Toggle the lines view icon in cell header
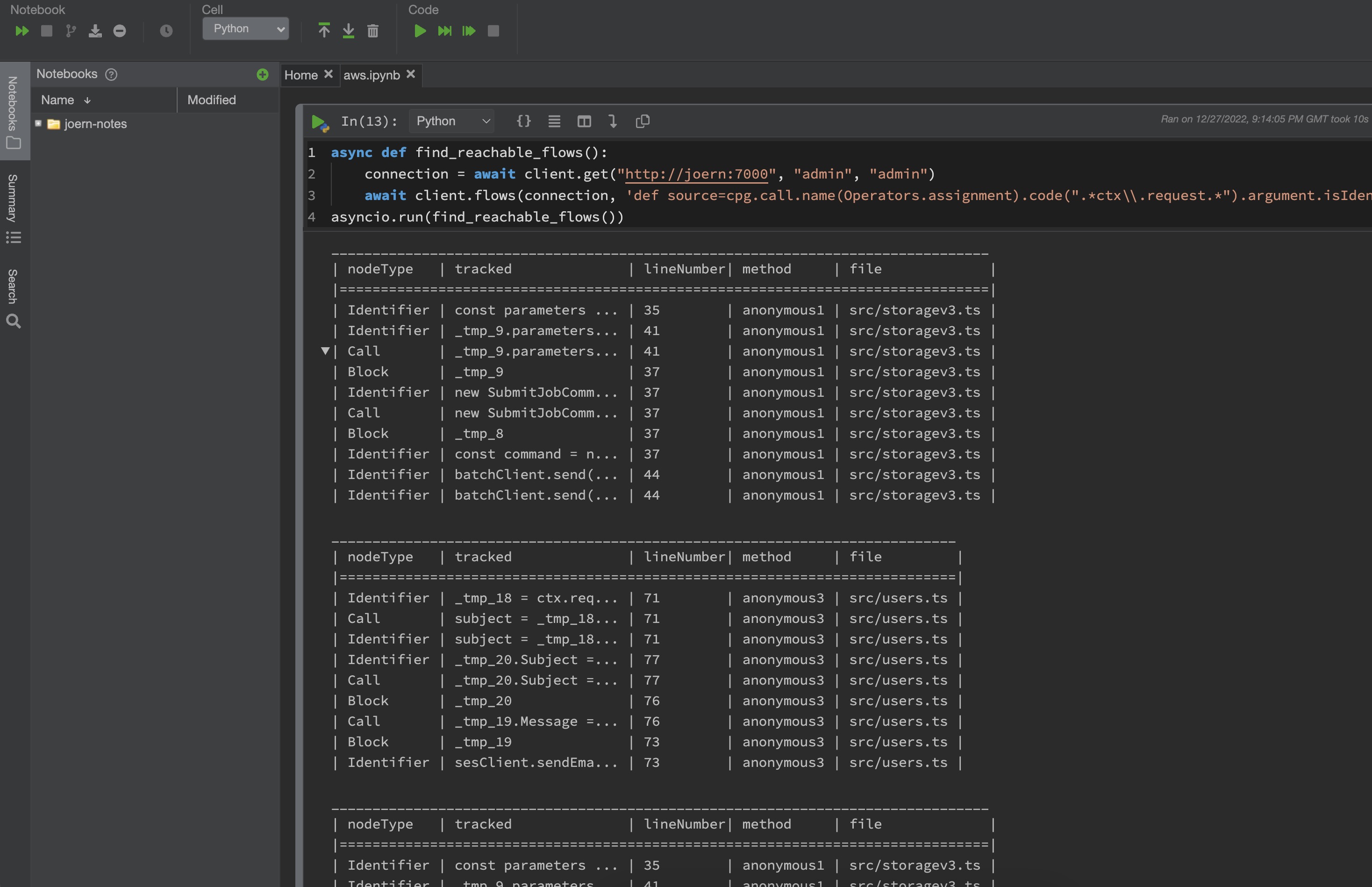The height and width of the screenshot is (887, 1372). pyautogui.click(x=554, y=121)
